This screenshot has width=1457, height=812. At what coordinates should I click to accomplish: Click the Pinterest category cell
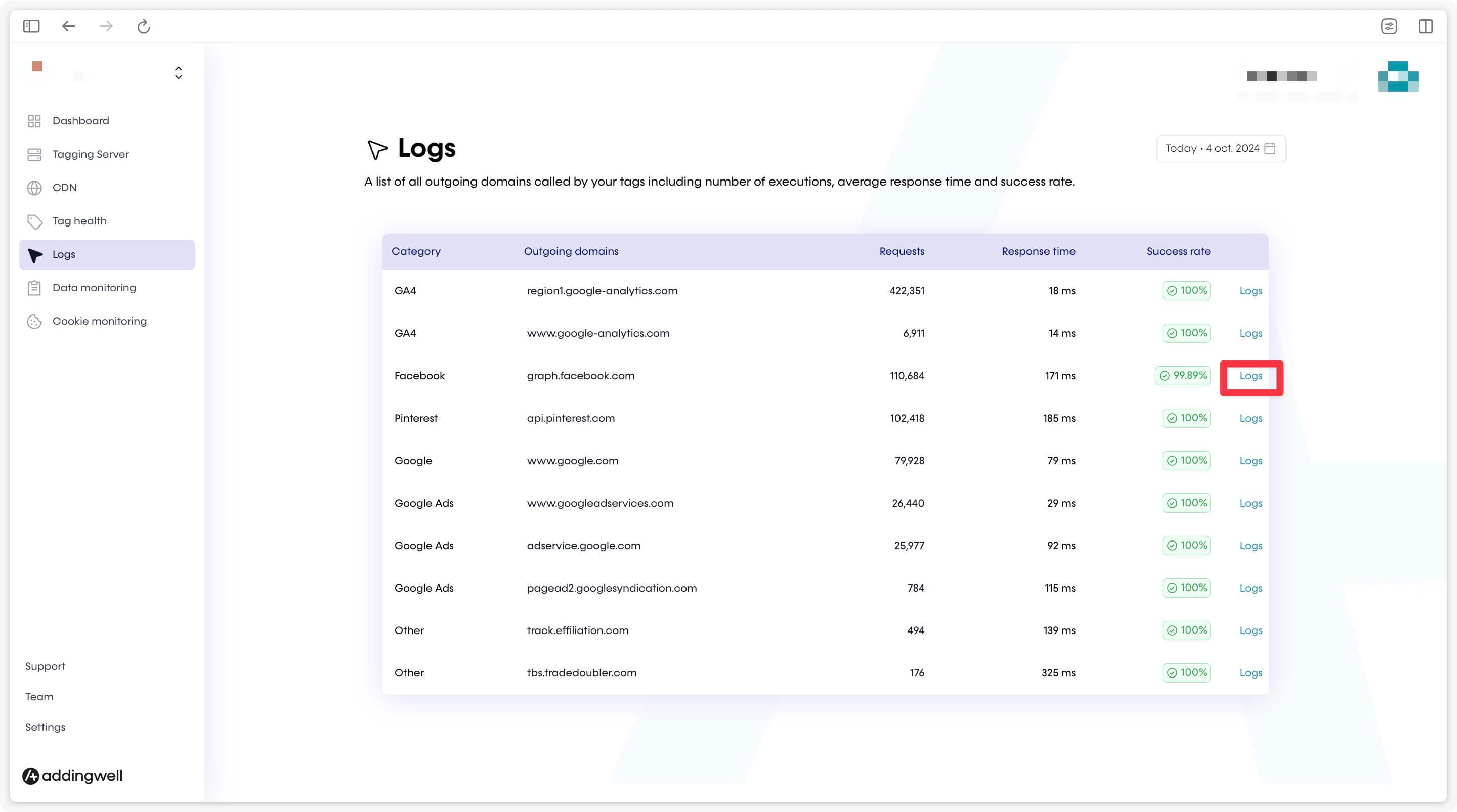(416, 418)
